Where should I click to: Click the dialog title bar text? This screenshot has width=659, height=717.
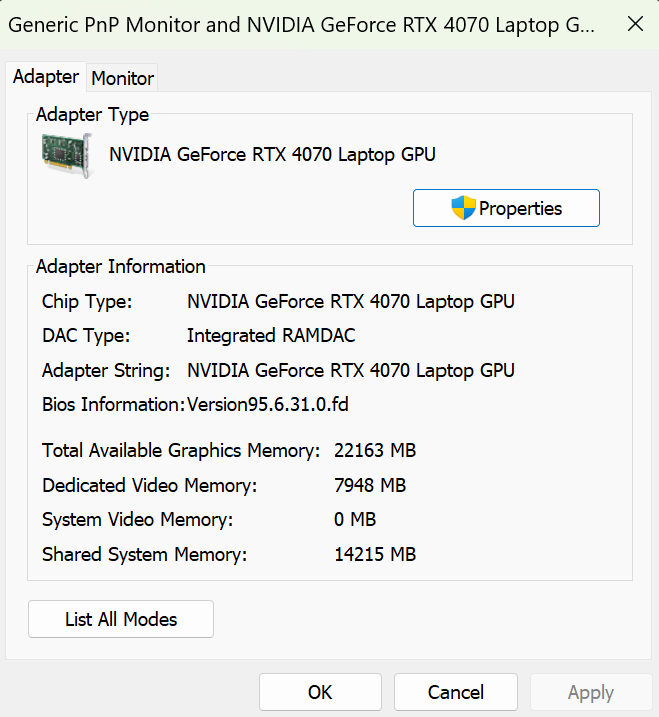pos(300,24)
